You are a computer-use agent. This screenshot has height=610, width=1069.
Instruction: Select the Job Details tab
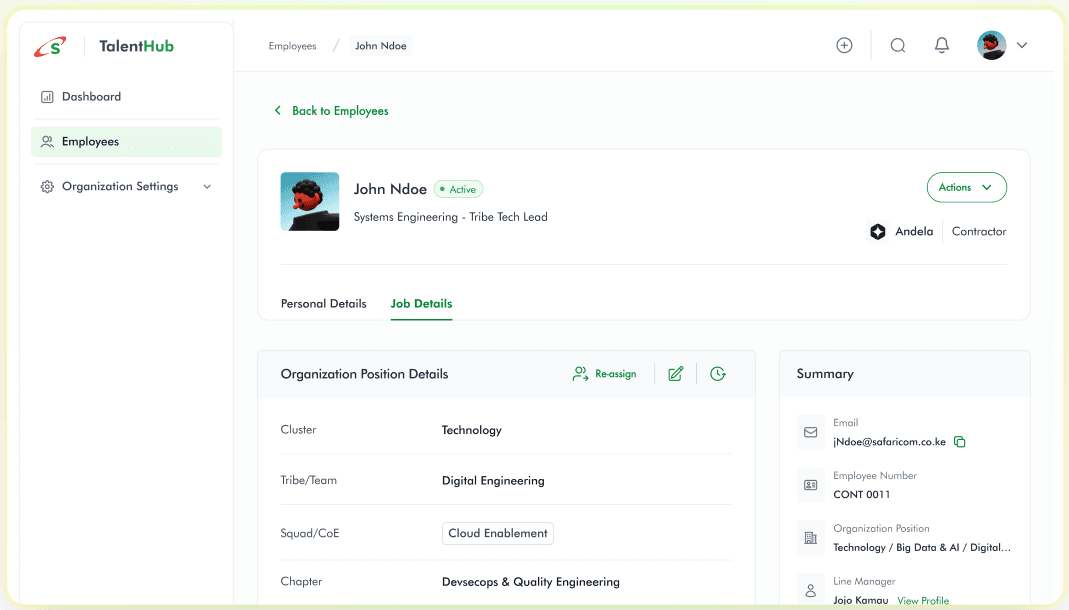[421, 304]
